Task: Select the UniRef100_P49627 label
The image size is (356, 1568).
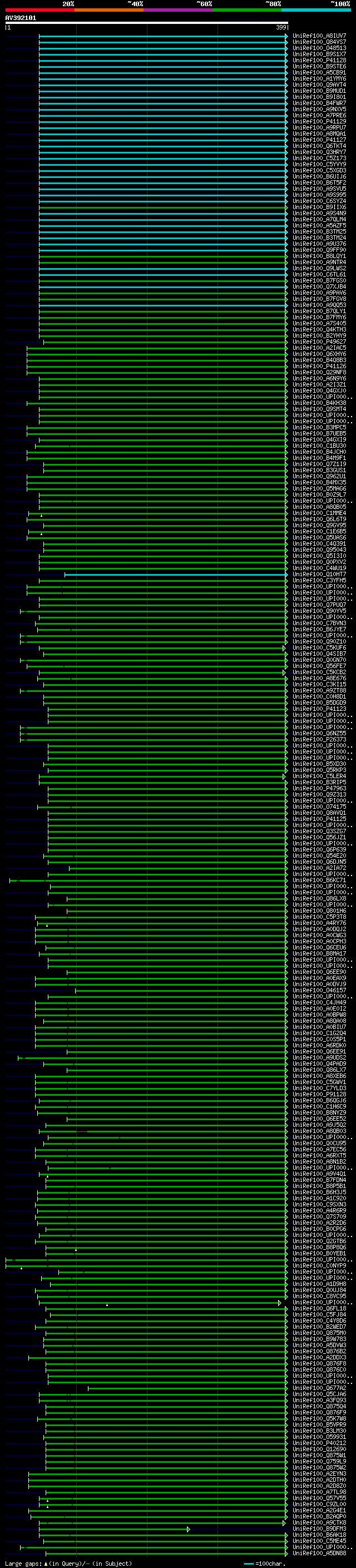Action: [319, 342]
